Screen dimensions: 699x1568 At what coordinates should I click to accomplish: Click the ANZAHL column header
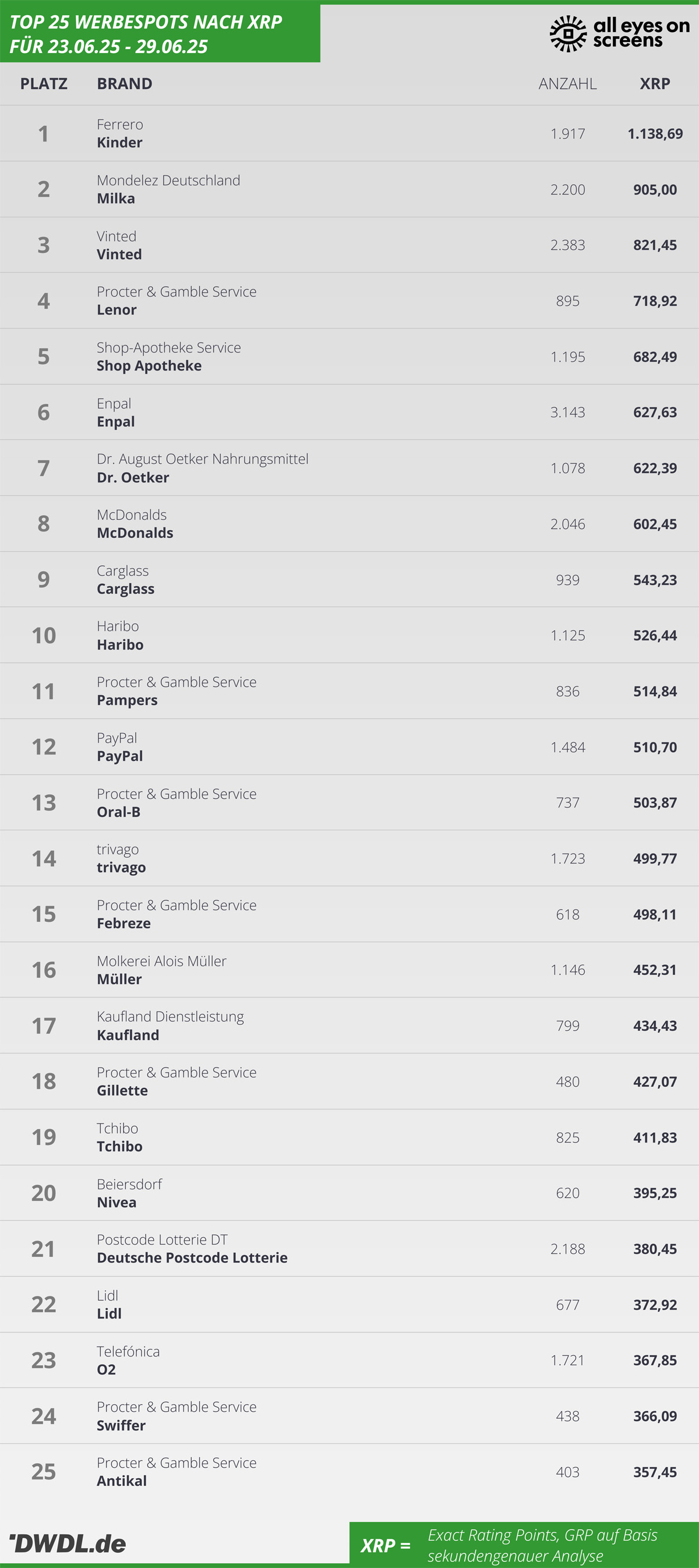pos(567,83)
